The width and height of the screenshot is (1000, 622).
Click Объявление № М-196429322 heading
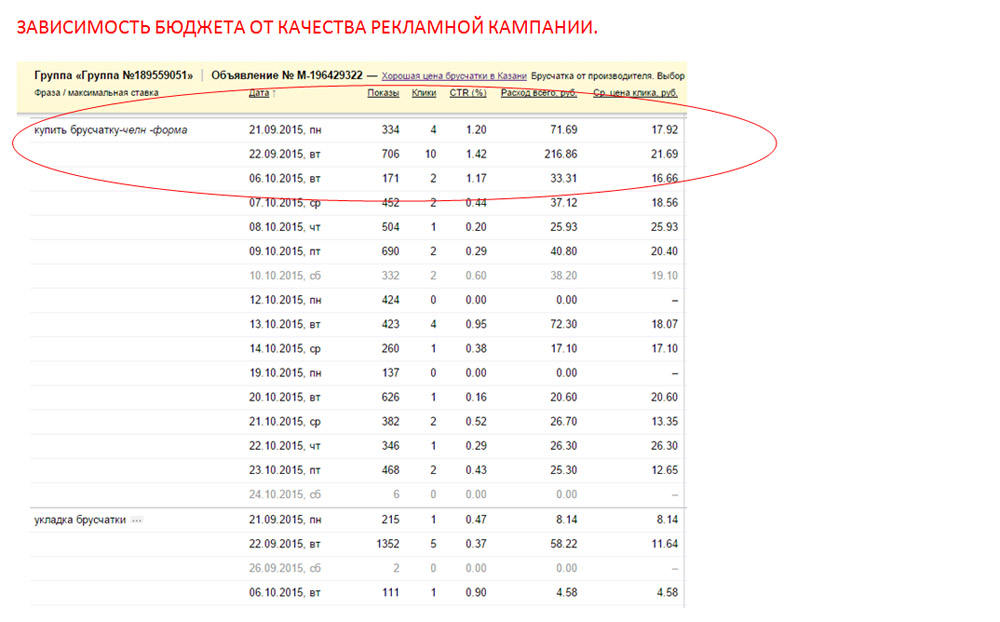287,75
